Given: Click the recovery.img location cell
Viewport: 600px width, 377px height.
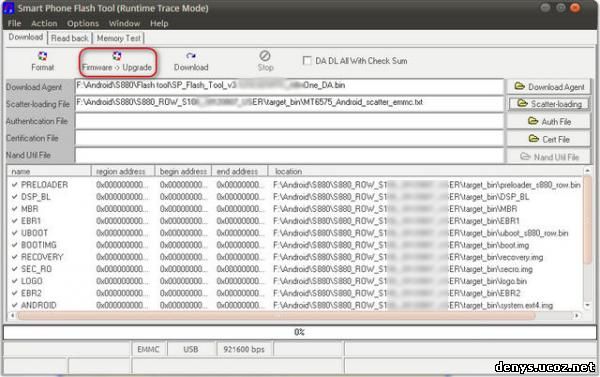Looking at the screenshot, I should (x=408, y=257).
